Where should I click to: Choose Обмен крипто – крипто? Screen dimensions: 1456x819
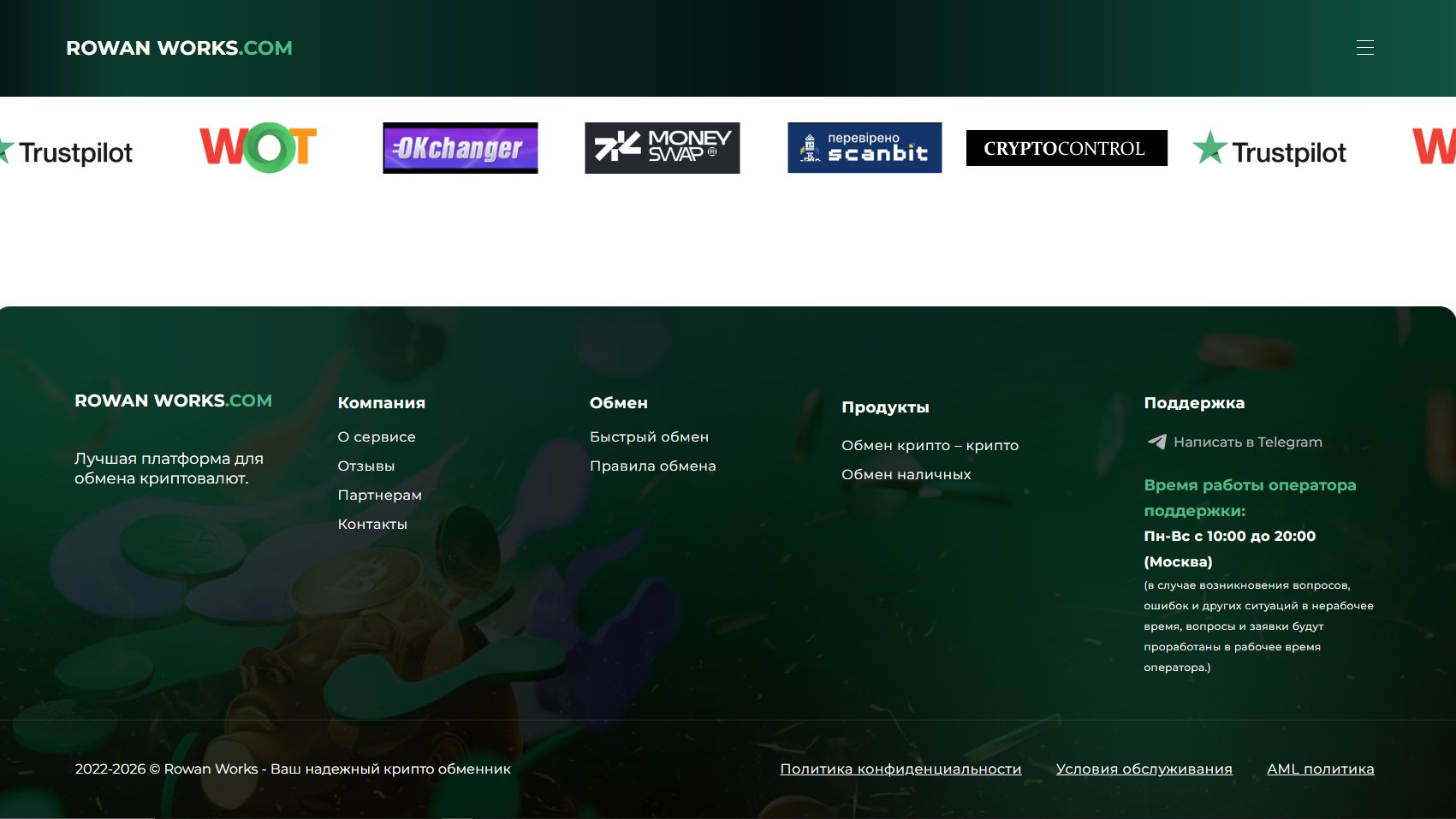930,445
